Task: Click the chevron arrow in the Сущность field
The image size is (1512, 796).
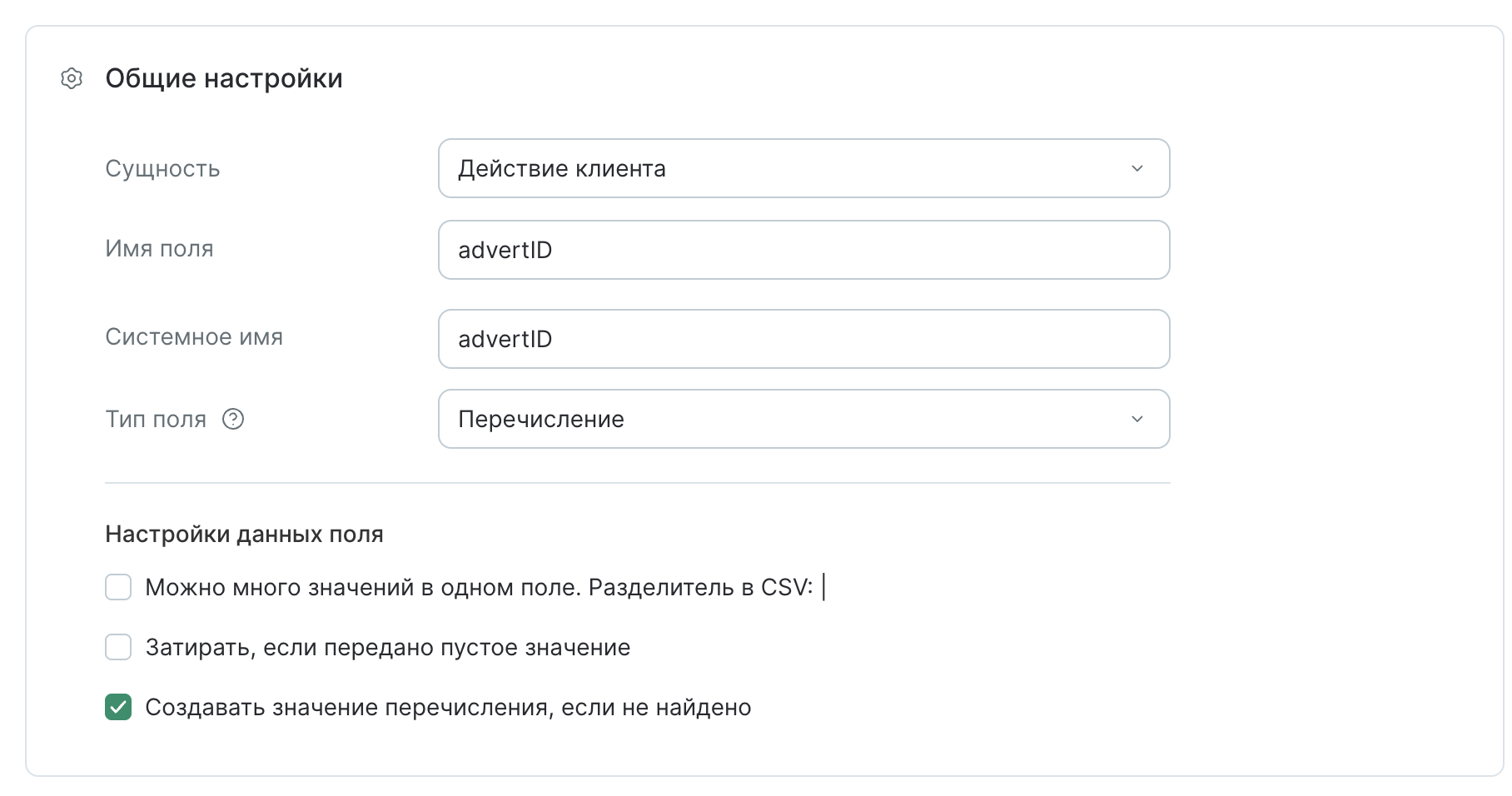Action: [x=1136, y=168]
